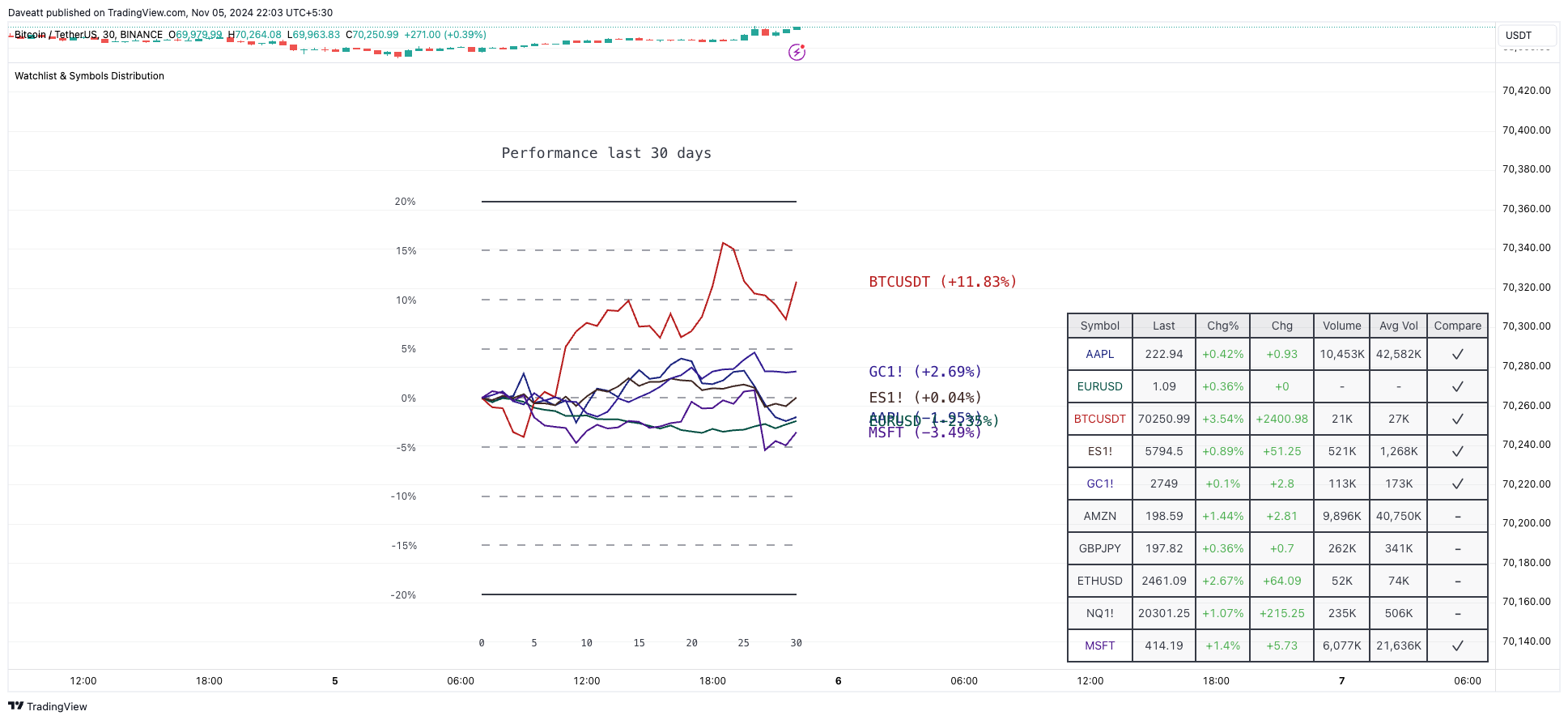Select AMZN symbol in the table

1100,516
